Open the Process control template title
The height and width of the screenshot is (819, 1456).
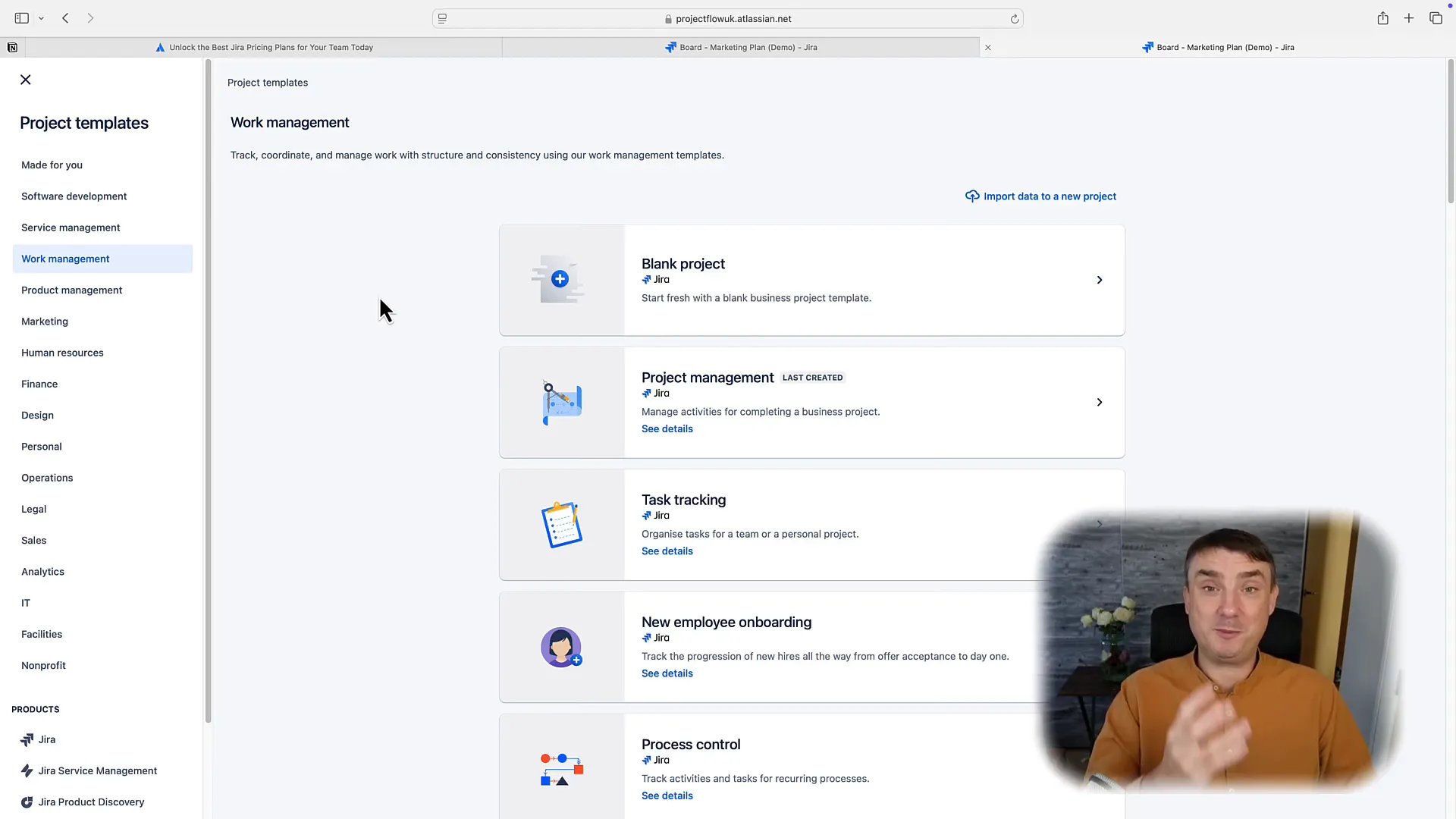tap(691, 744)
